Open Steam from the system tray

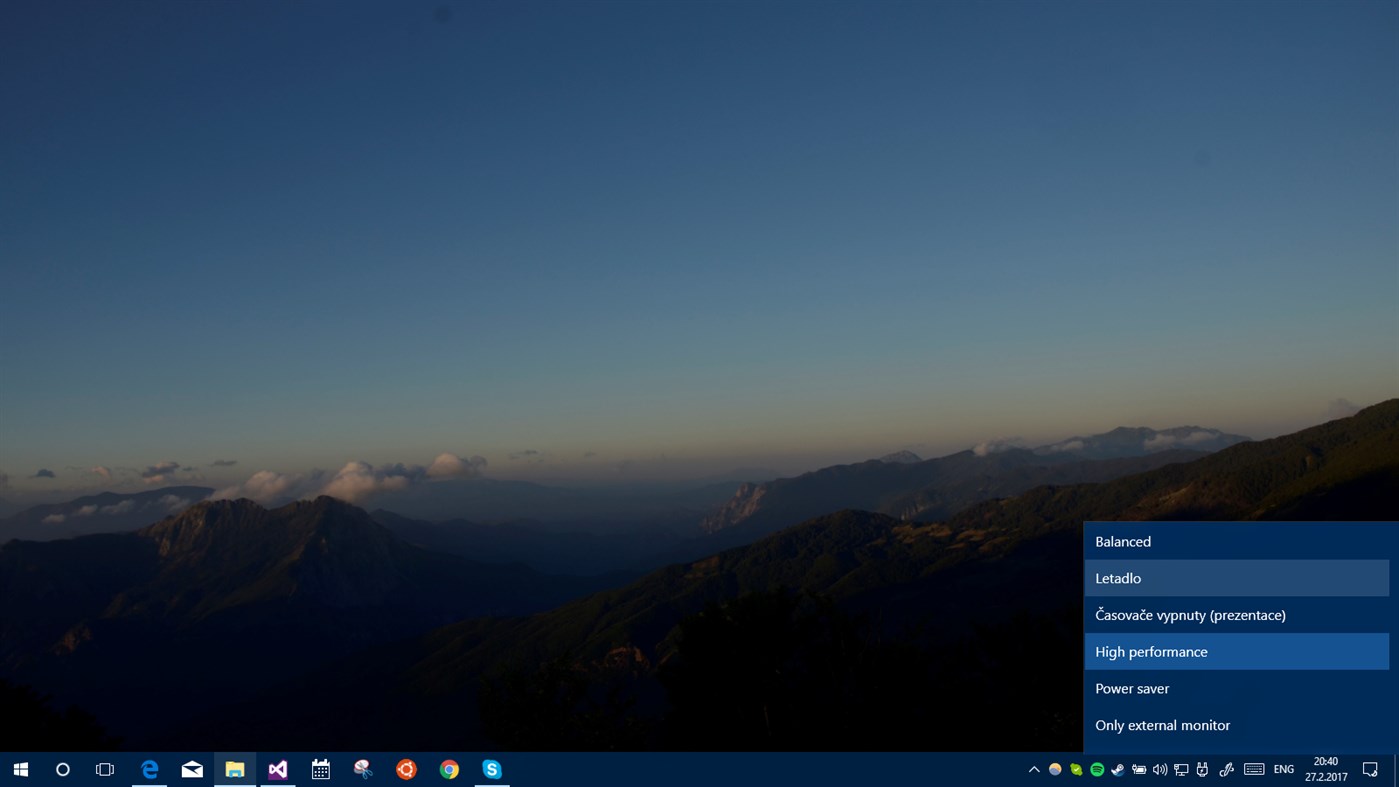click(x=1117, y=769)
